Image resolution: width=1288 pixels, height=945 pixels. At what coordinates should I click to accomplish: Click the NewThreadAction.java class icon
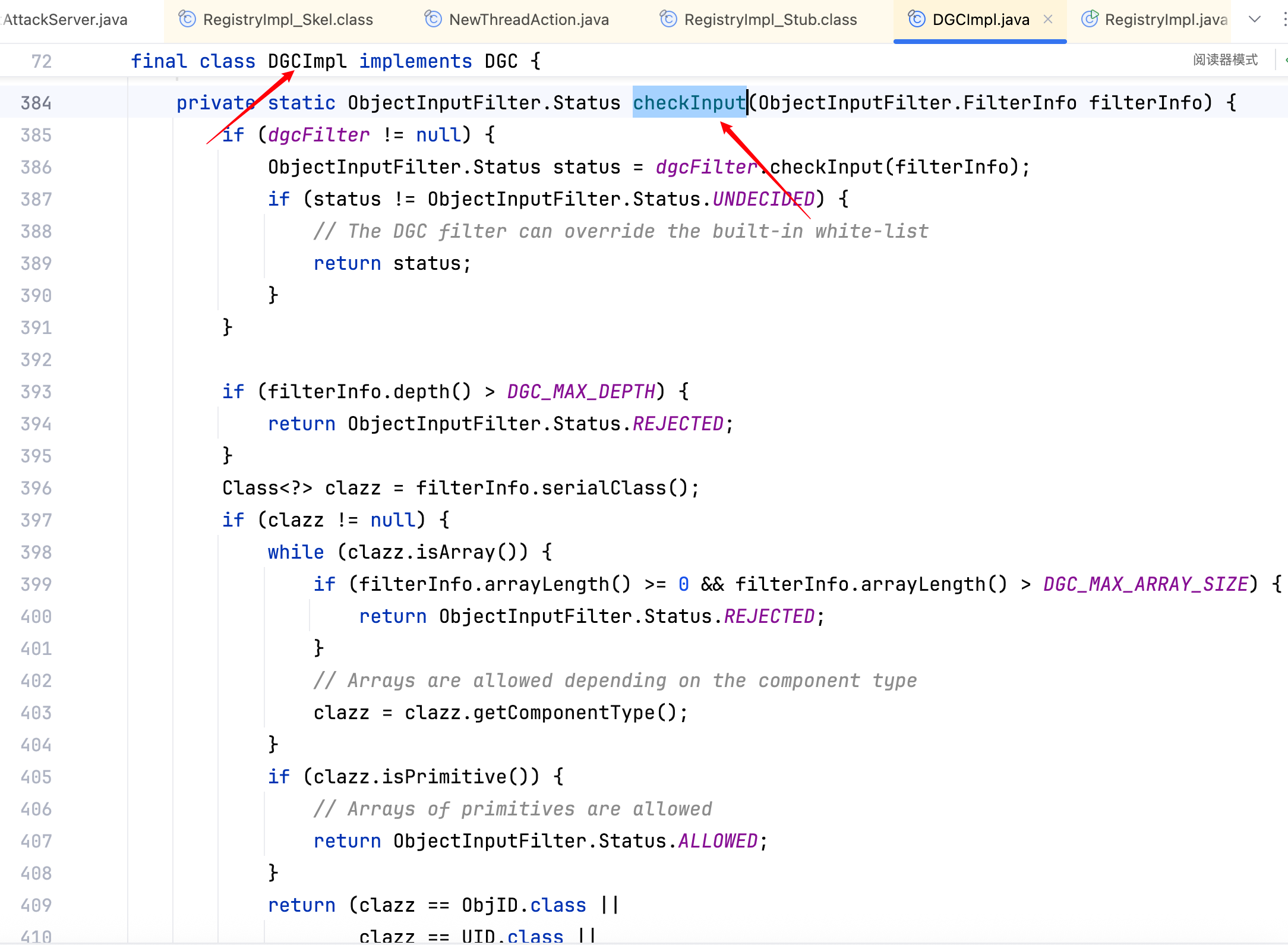(433, 20)
